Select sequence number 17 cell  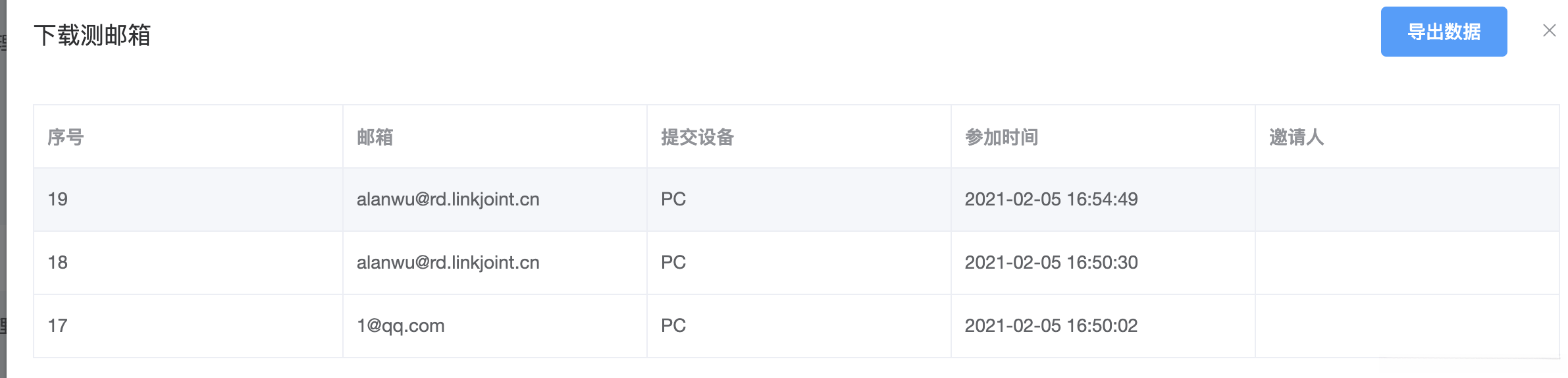coord(58,325)
